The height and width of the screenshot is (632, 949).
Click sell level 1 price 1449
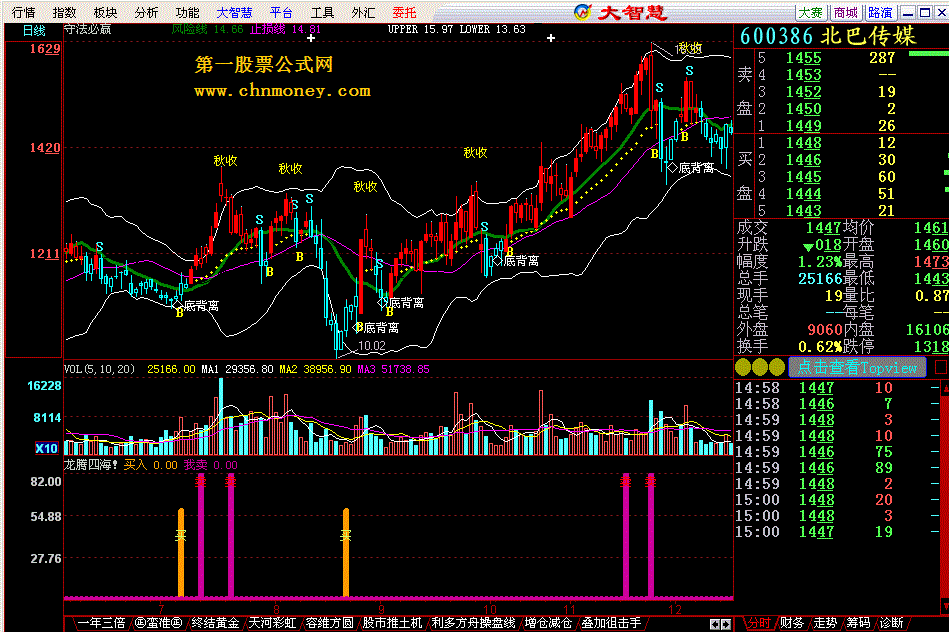(803, 126)
